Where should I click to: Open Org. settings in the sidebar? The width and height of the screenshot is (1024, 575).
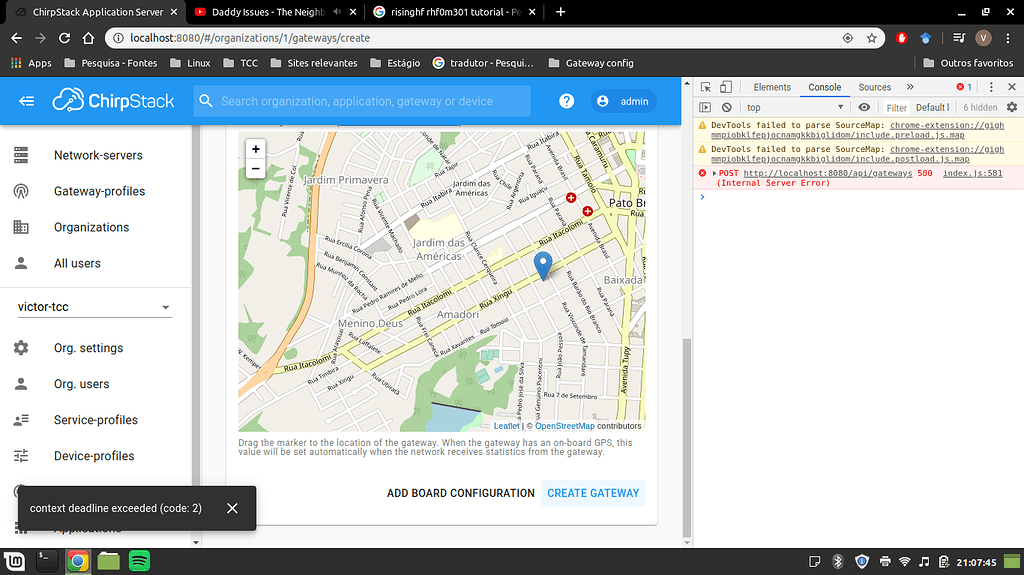click(x=88, y=348)
